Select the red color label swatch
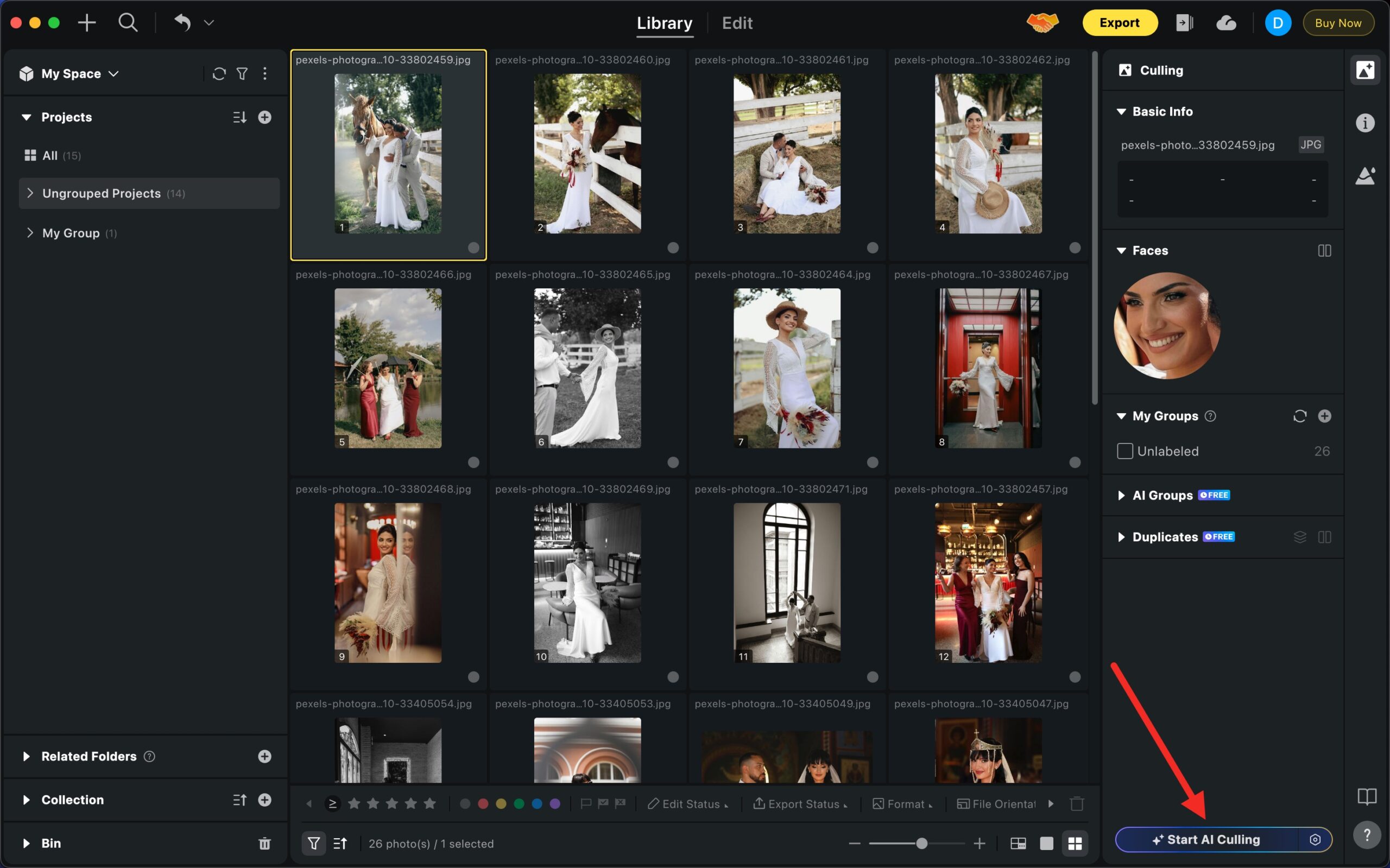Image resolution: width=1390 pixels, height=868 pixels. (x=483, y=804)
